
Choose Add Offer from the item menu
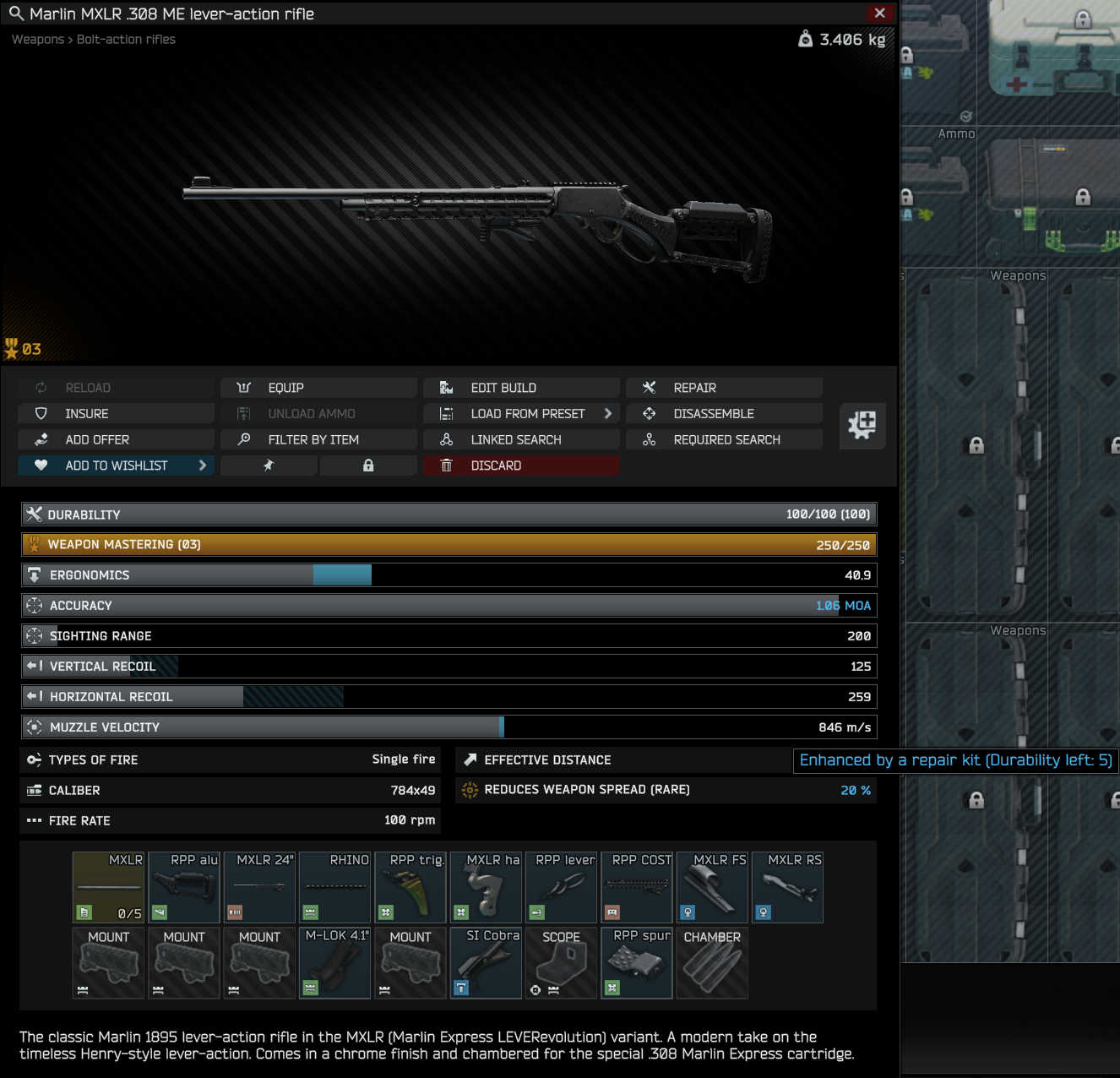tap(117, 440)
